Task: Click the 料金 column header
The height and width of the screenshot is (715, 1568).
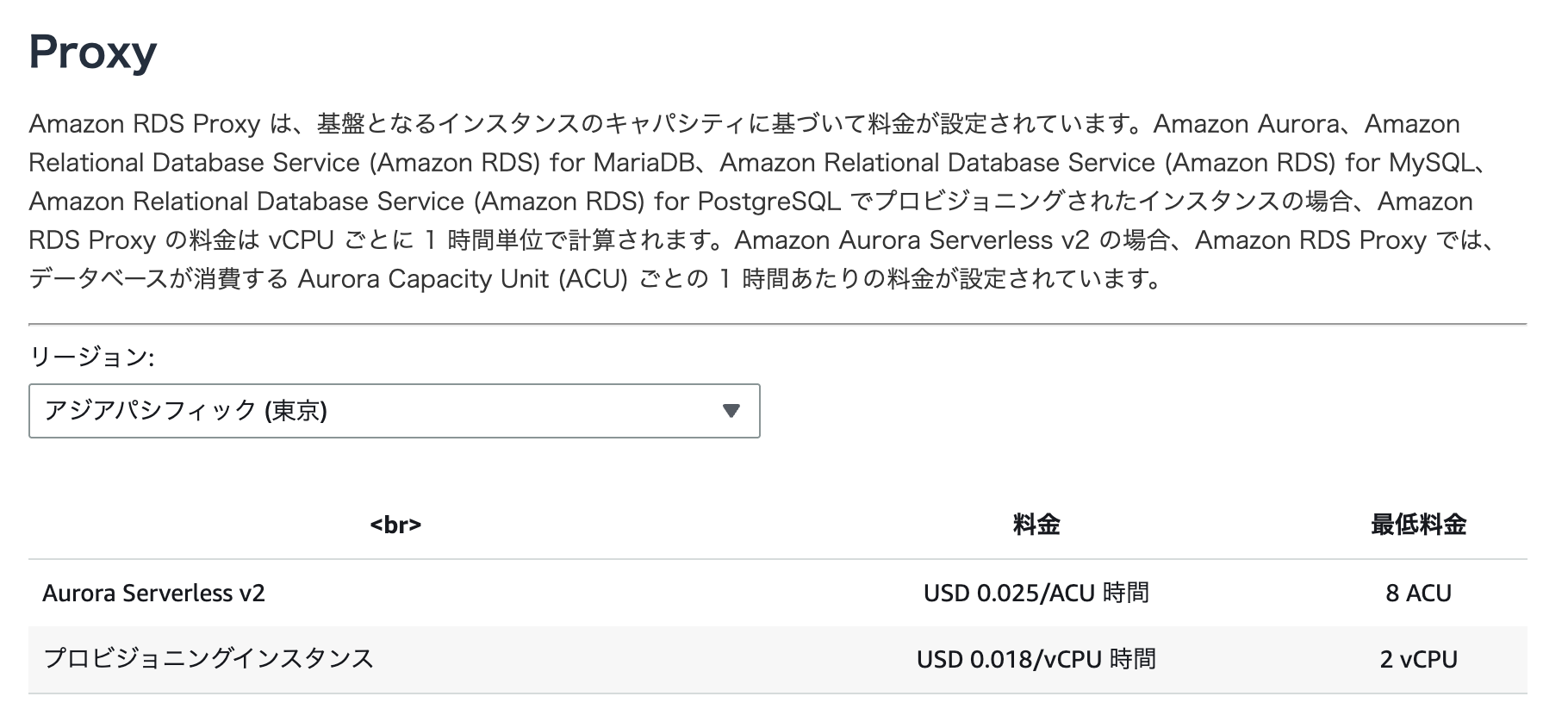Action: [x=1038, y=525]
